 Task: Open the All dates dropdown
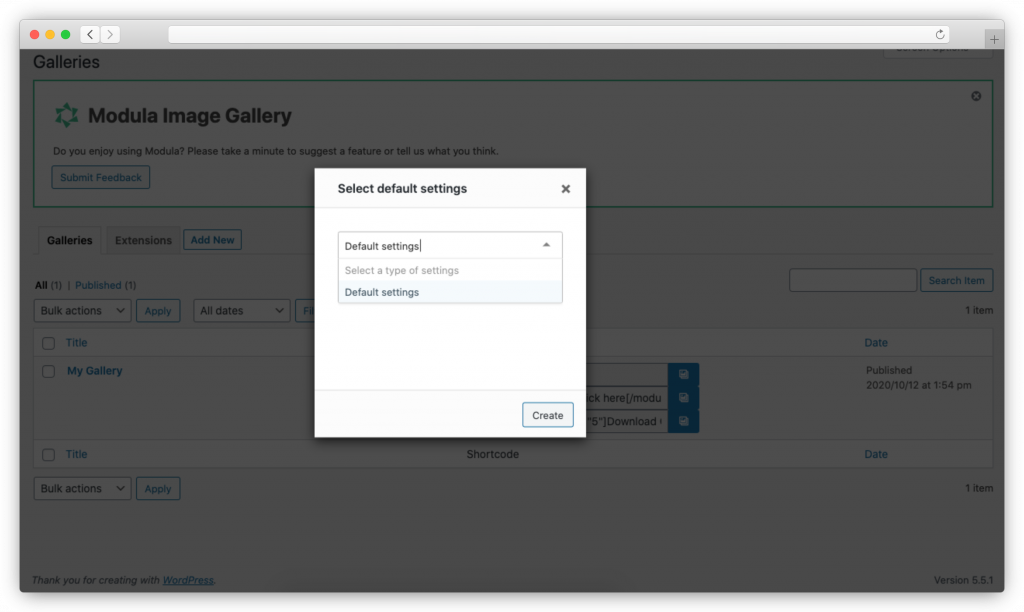coord(241,310)
